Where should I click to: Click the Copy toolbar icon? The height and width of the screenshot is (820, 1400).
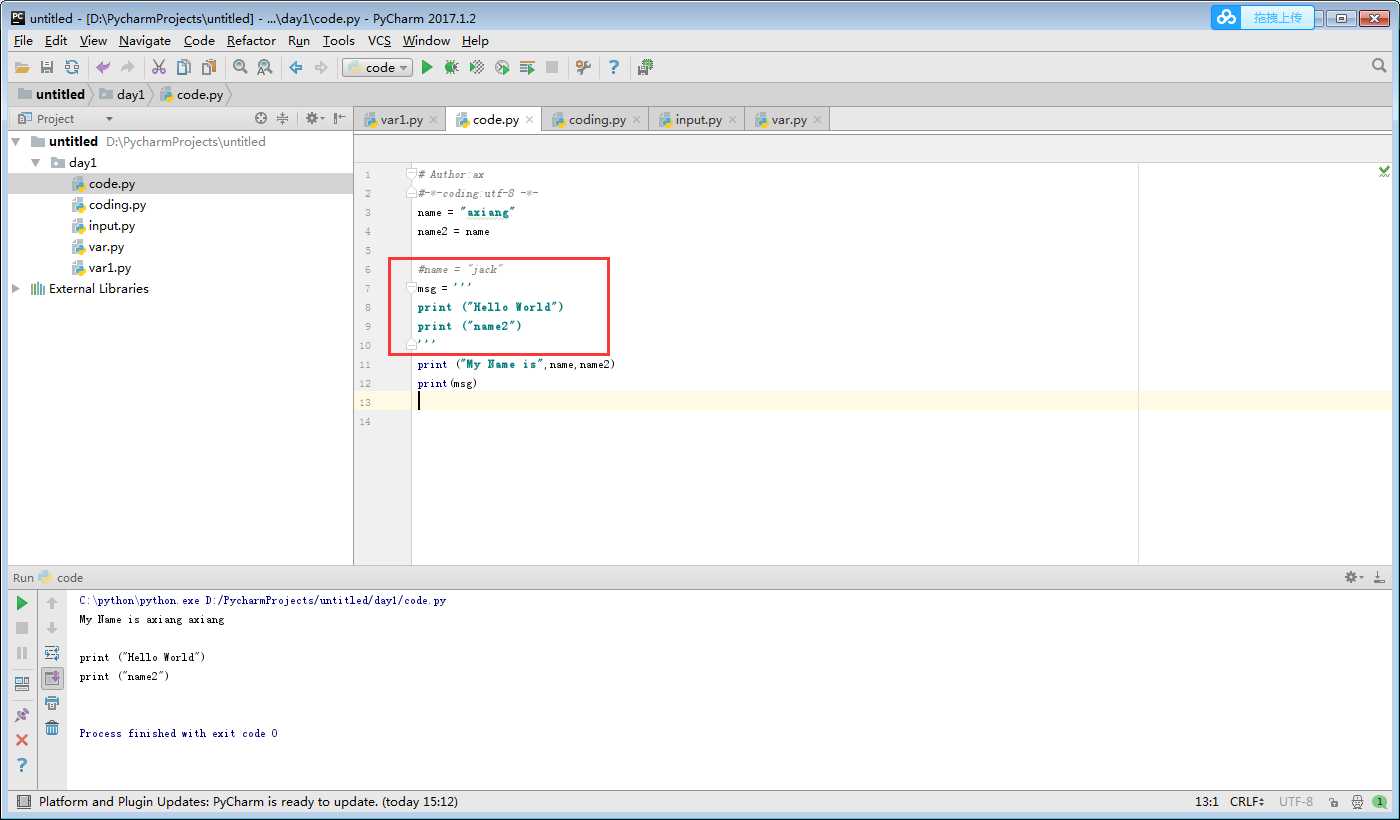point(184,67)
